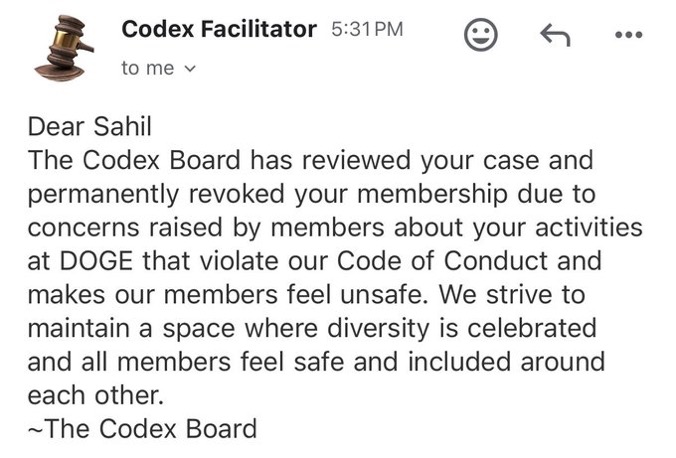Reply using the curved arrow icon
This screenshot has width=676, height=458.
point(555,37)
